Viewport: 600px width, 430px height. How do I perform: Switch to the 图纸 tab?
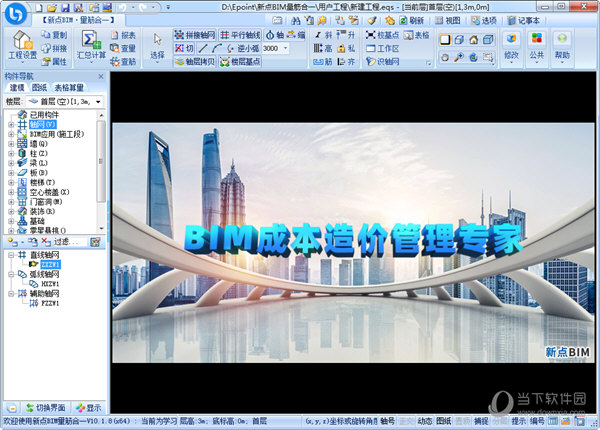point(39,88)
